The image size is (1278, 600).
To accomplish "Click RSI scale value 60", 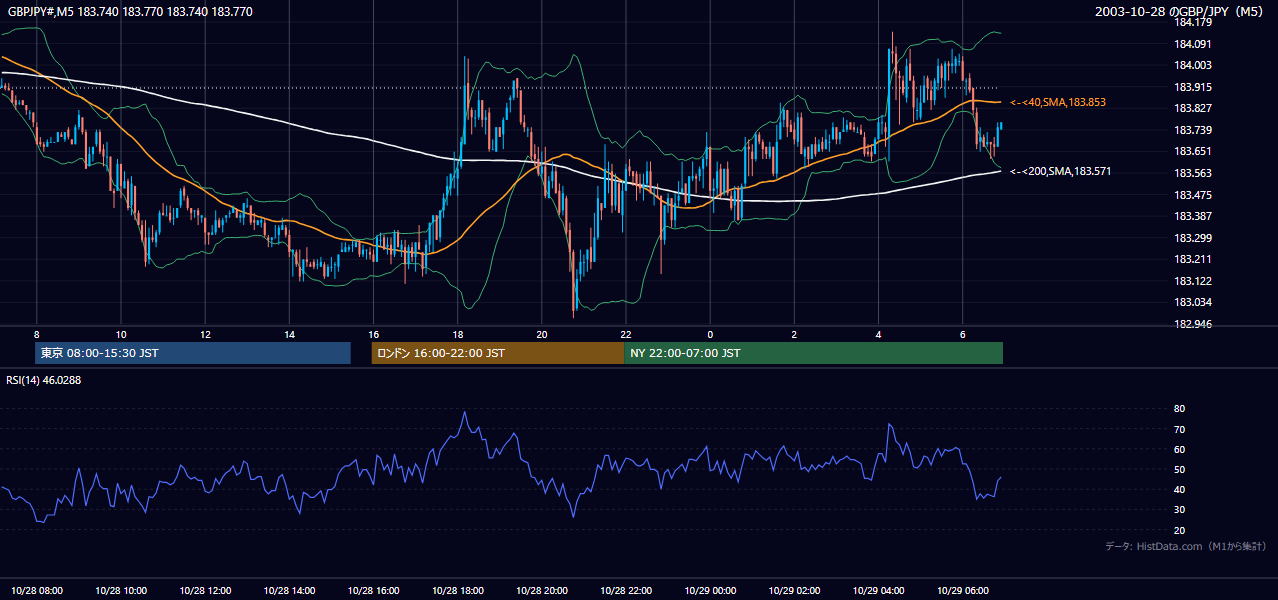I will coord(1179,449).
